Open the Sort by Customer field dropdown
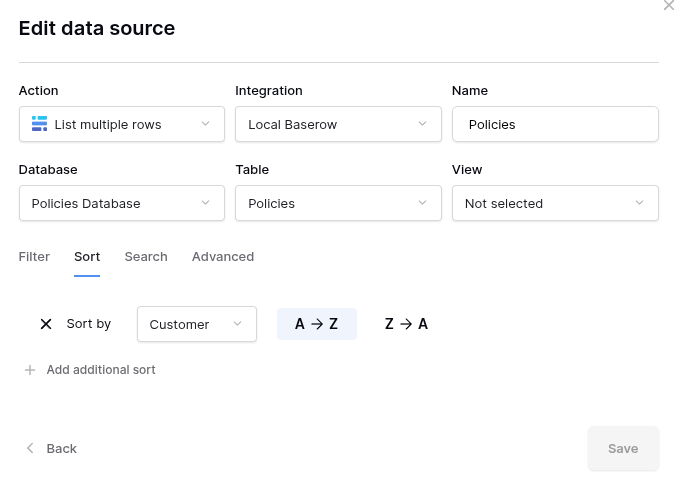This screenshot has height=478, width=680. tap(196, 324)
